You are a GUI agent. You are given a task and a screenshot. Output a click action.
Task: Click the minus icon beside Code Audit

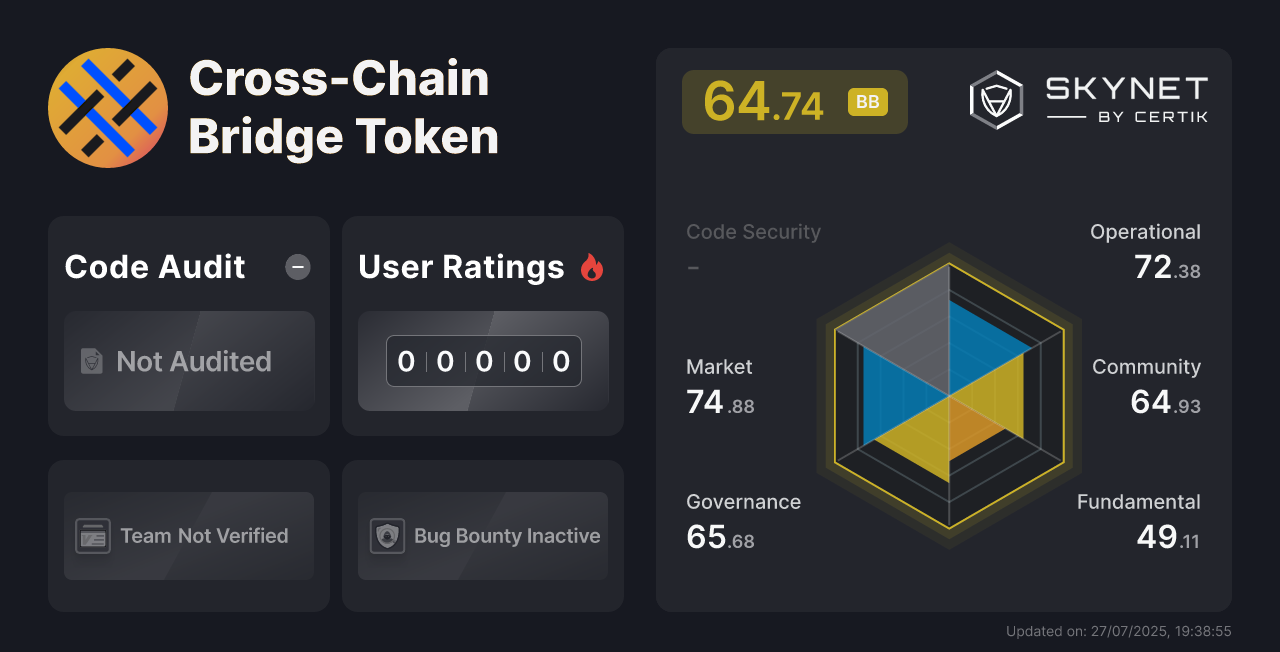click(x=298, y=267)
